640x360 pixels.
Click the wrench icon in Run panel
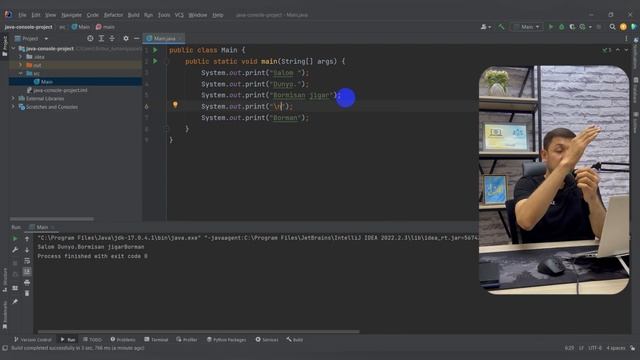15,249
